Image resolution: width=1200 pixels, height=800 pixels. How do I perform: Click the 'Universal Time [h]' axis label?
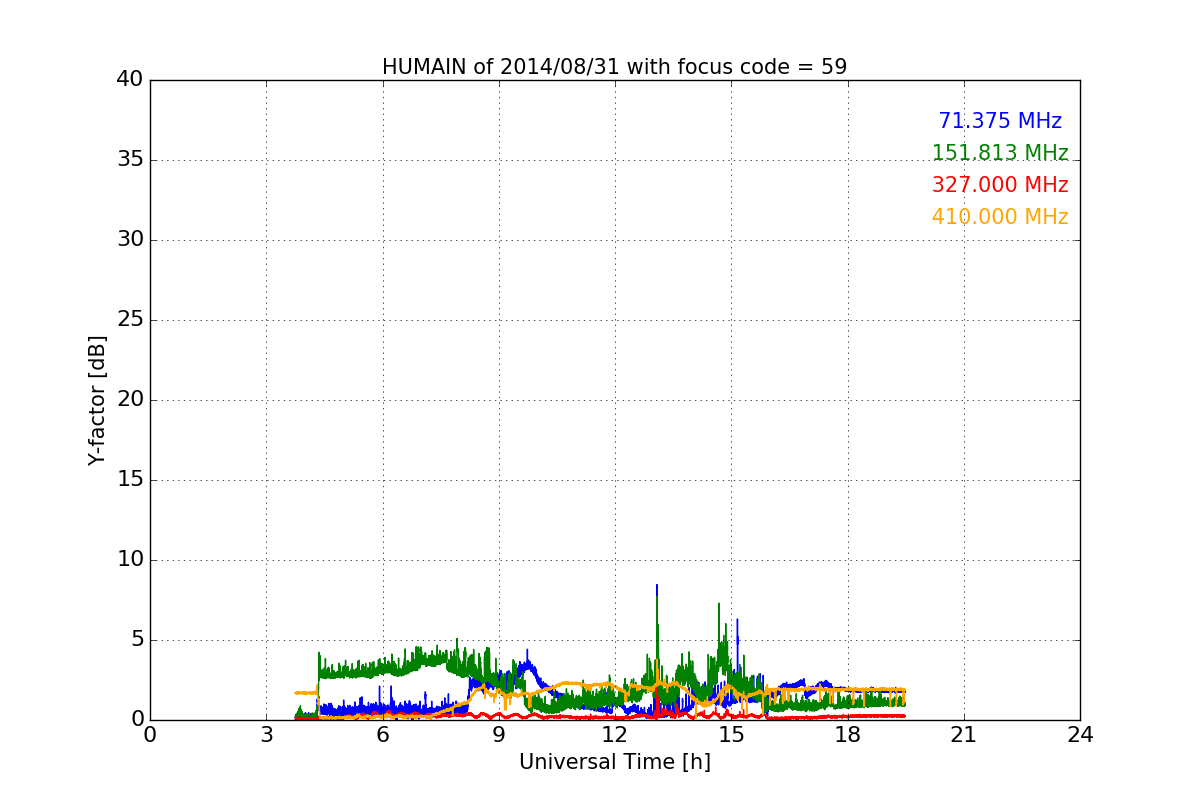tap(615, 762)
